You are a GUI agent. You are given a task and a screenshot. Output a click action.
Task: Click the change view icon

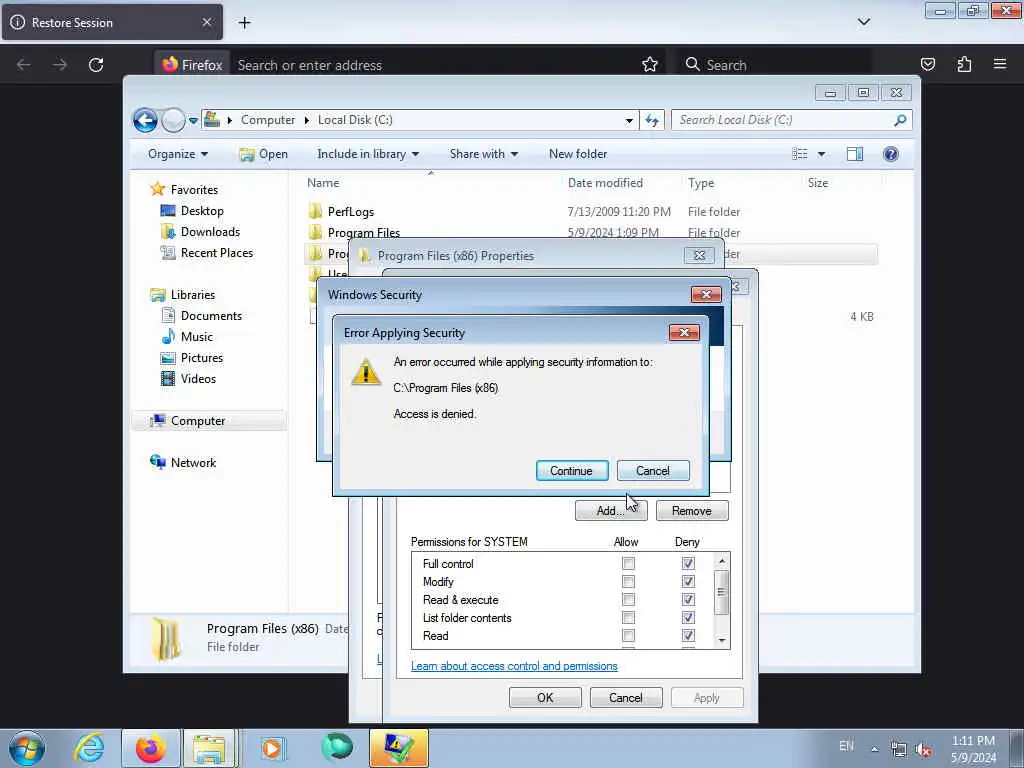click(x=799, y=154)
